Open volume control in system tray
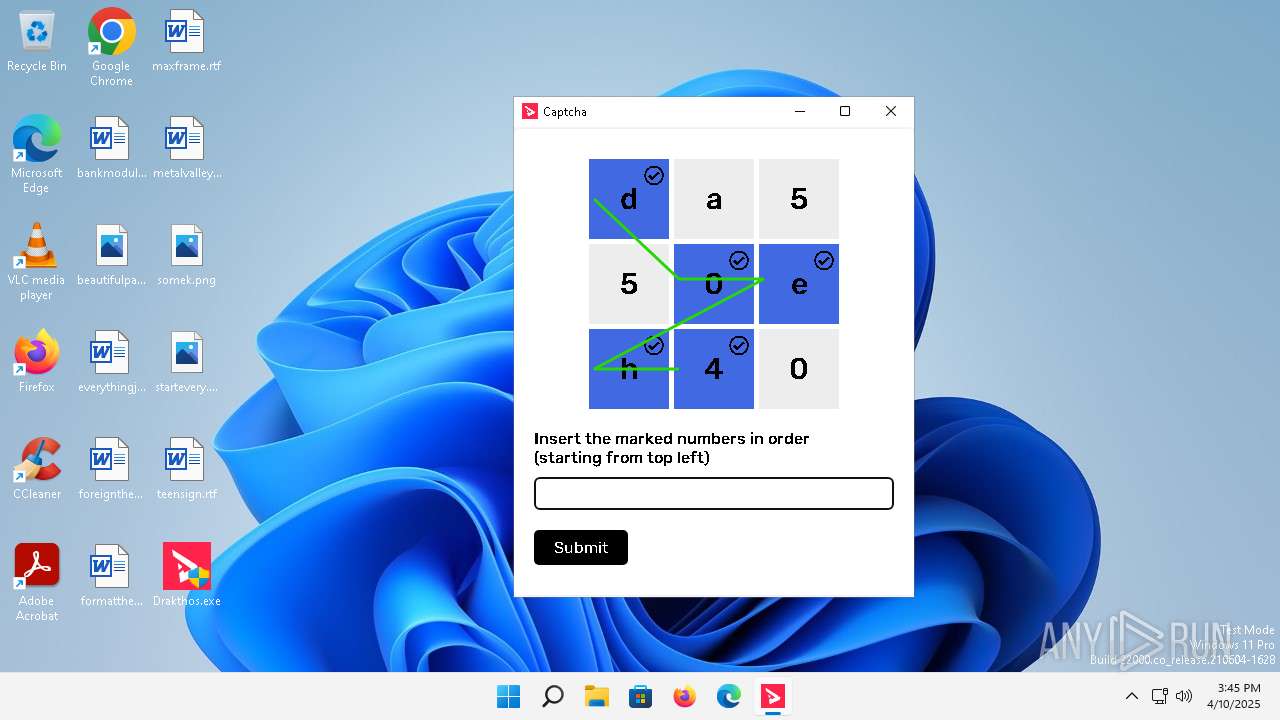This screenshot has width=1280, height=720. 1184,697
